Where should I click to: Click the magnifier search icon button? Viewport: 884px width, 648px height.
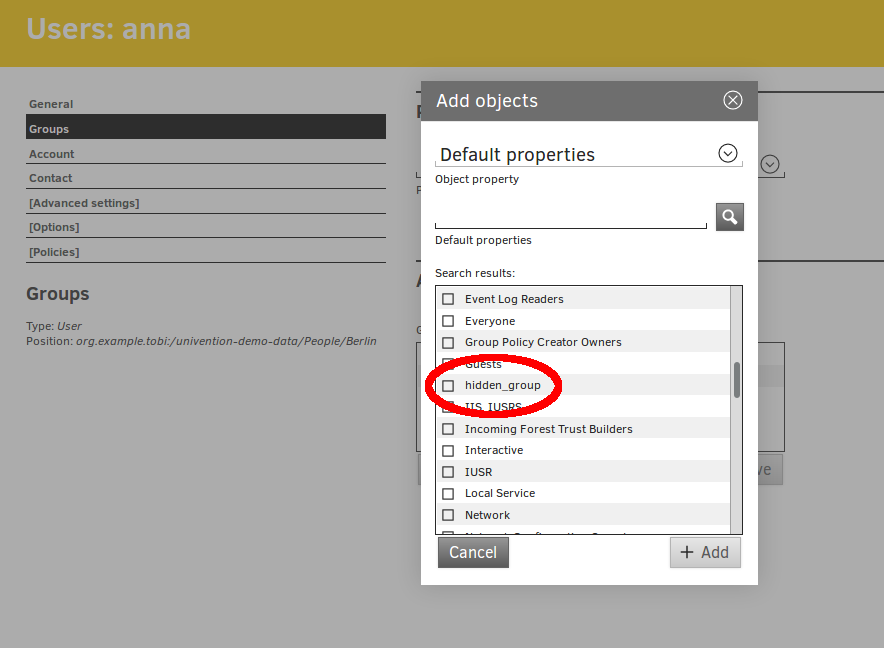point(729,217)
